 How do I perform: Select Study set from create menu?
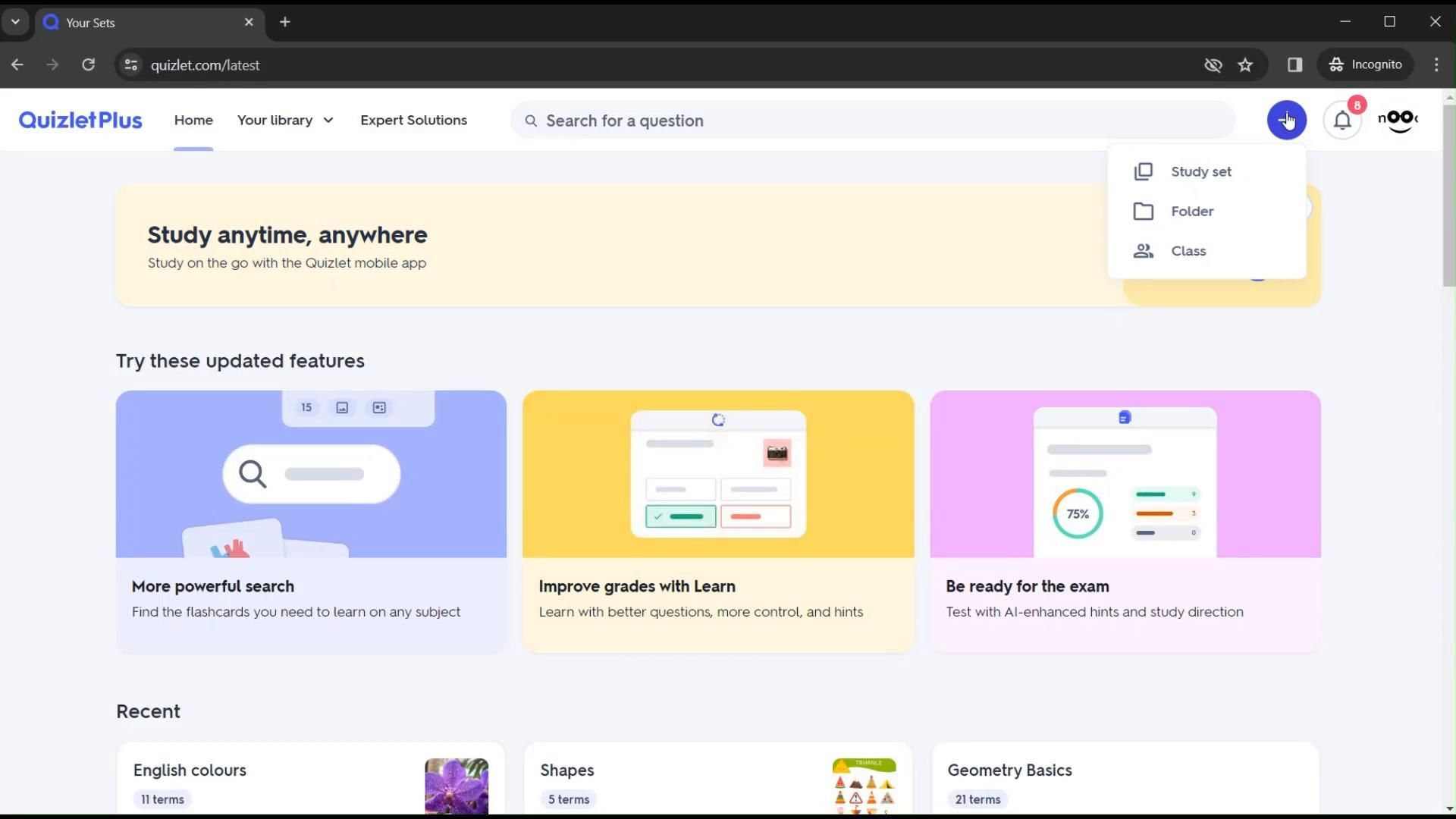point(1200,171)
